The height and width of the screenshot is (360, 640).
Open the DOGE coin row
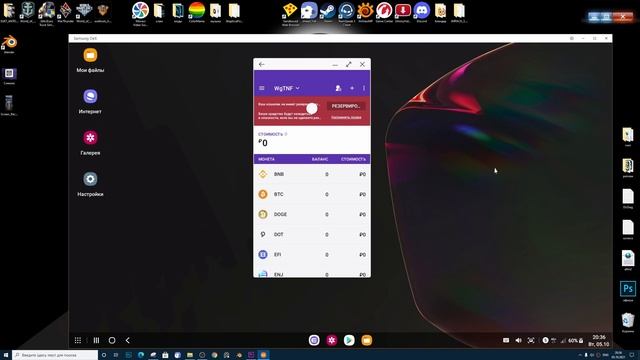tap(312, 214)
